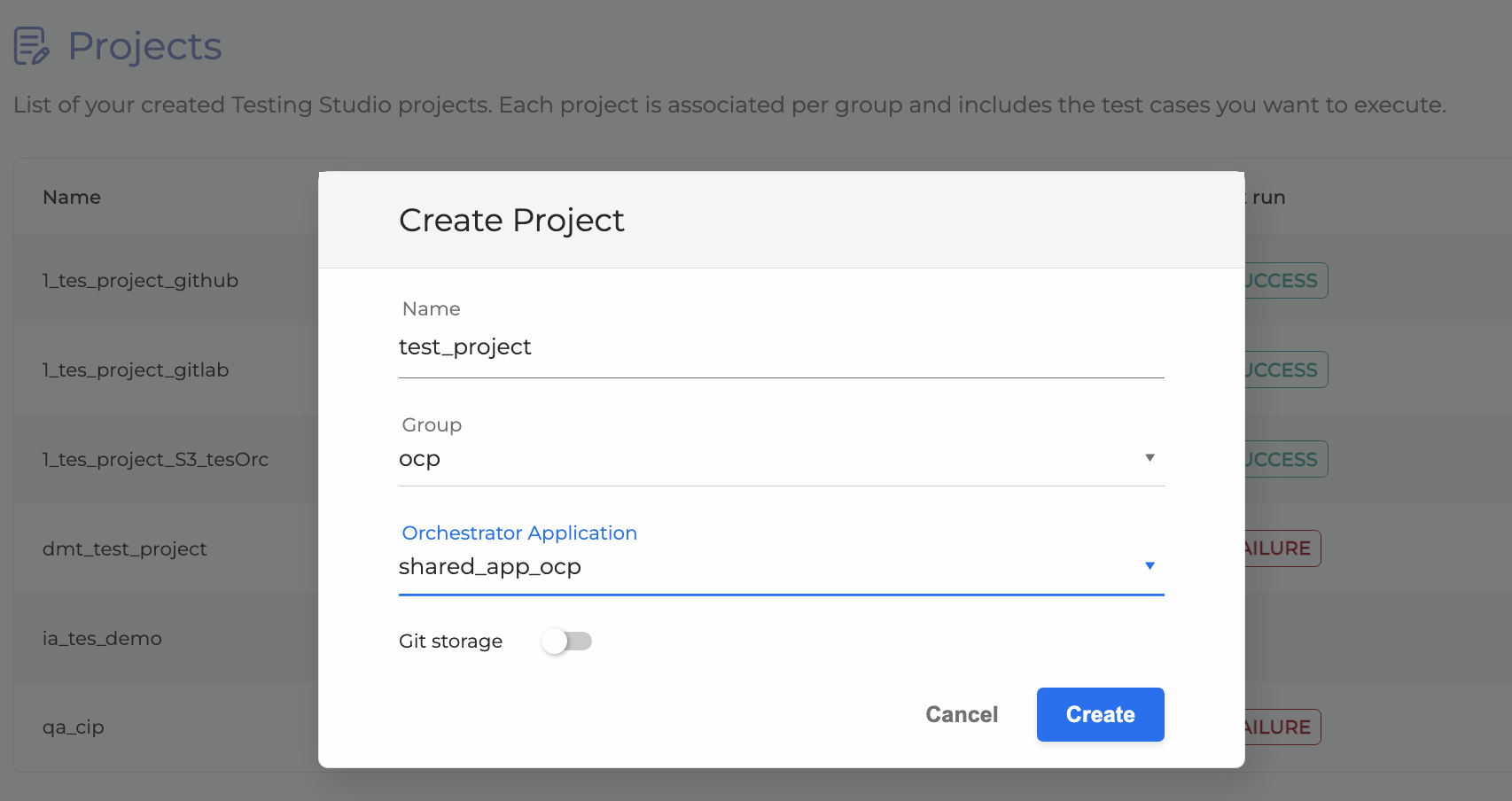Open the 1_tes_project_gitlab project row

(136, 369)
